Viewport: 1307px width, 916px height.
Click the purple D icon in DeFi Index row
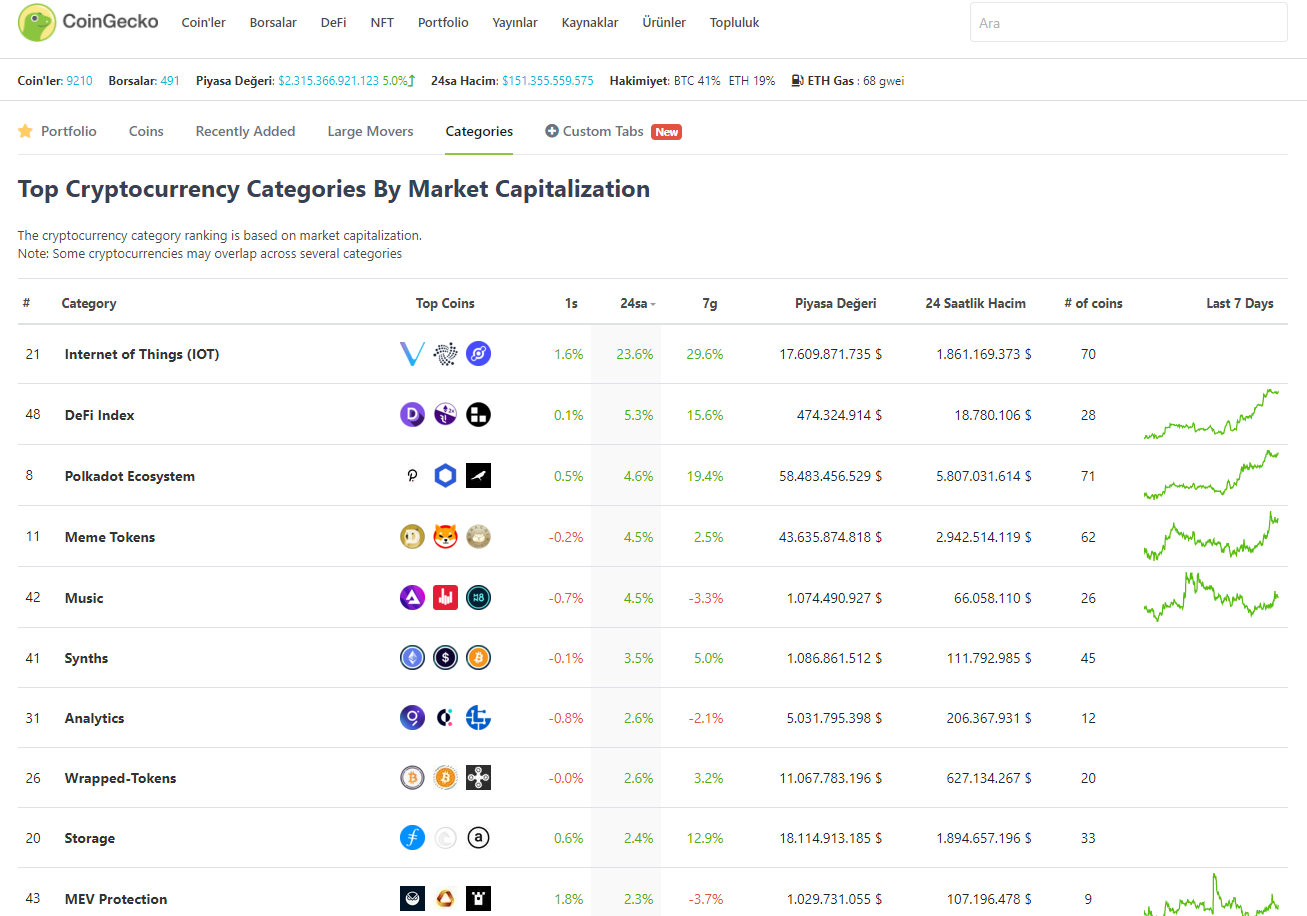(412, 415)
